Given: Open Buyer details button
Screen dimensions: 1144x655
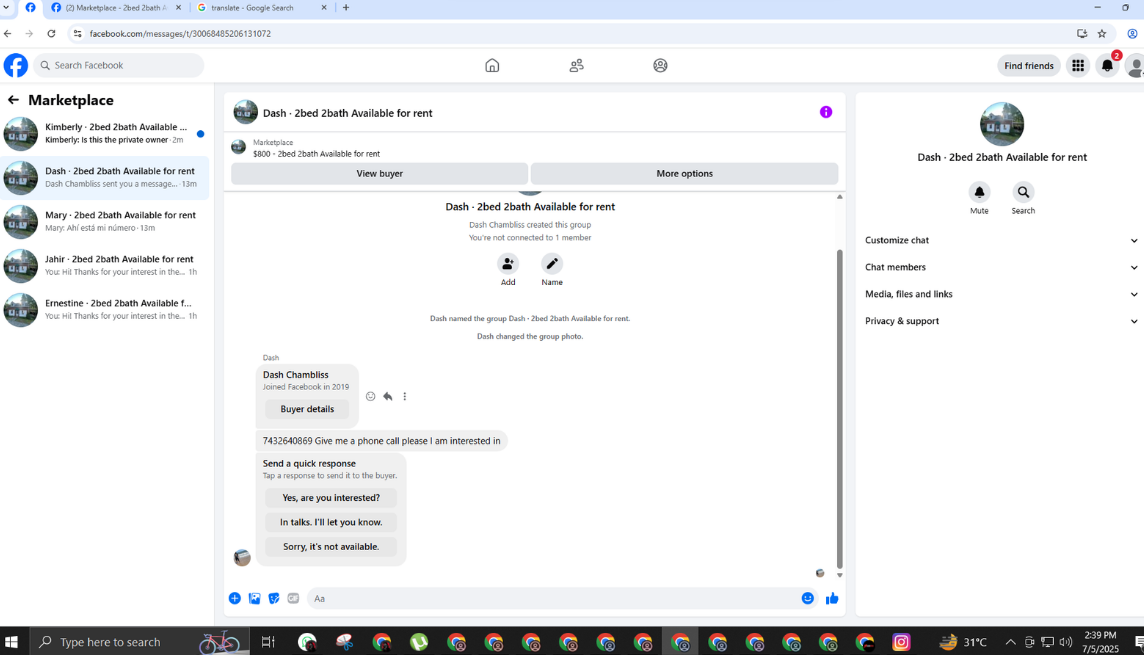Looking at the screenshot, I should pyautogui.click(x=307, y=409).
